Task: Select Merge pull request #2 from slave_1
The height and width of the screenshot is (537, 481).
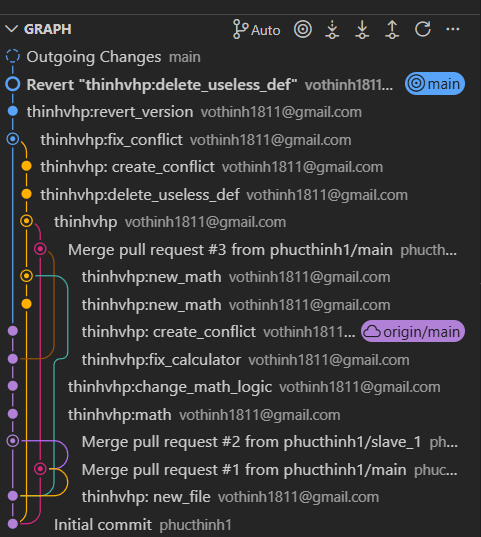Action: coord(240,442)
